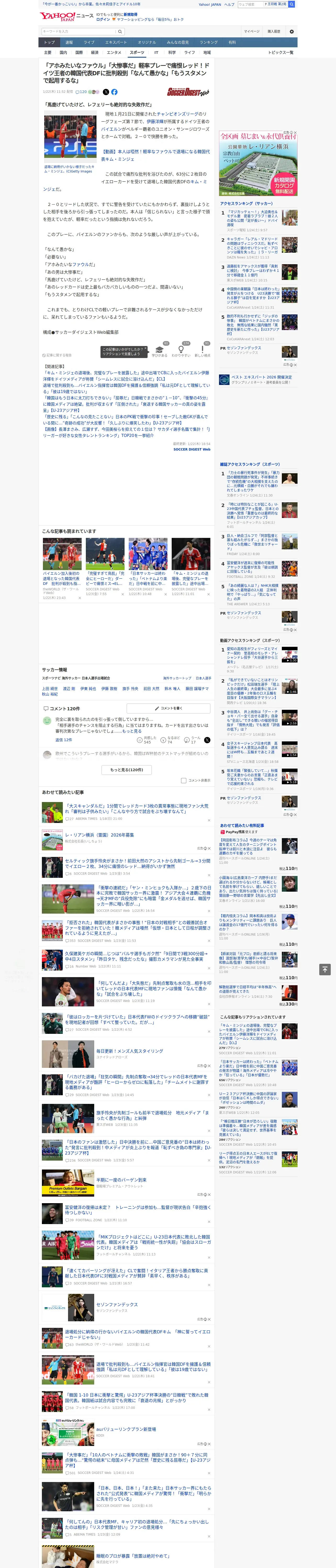
Task: Click the scroll-to-top arrow button
Action: (x=325, y=969)
